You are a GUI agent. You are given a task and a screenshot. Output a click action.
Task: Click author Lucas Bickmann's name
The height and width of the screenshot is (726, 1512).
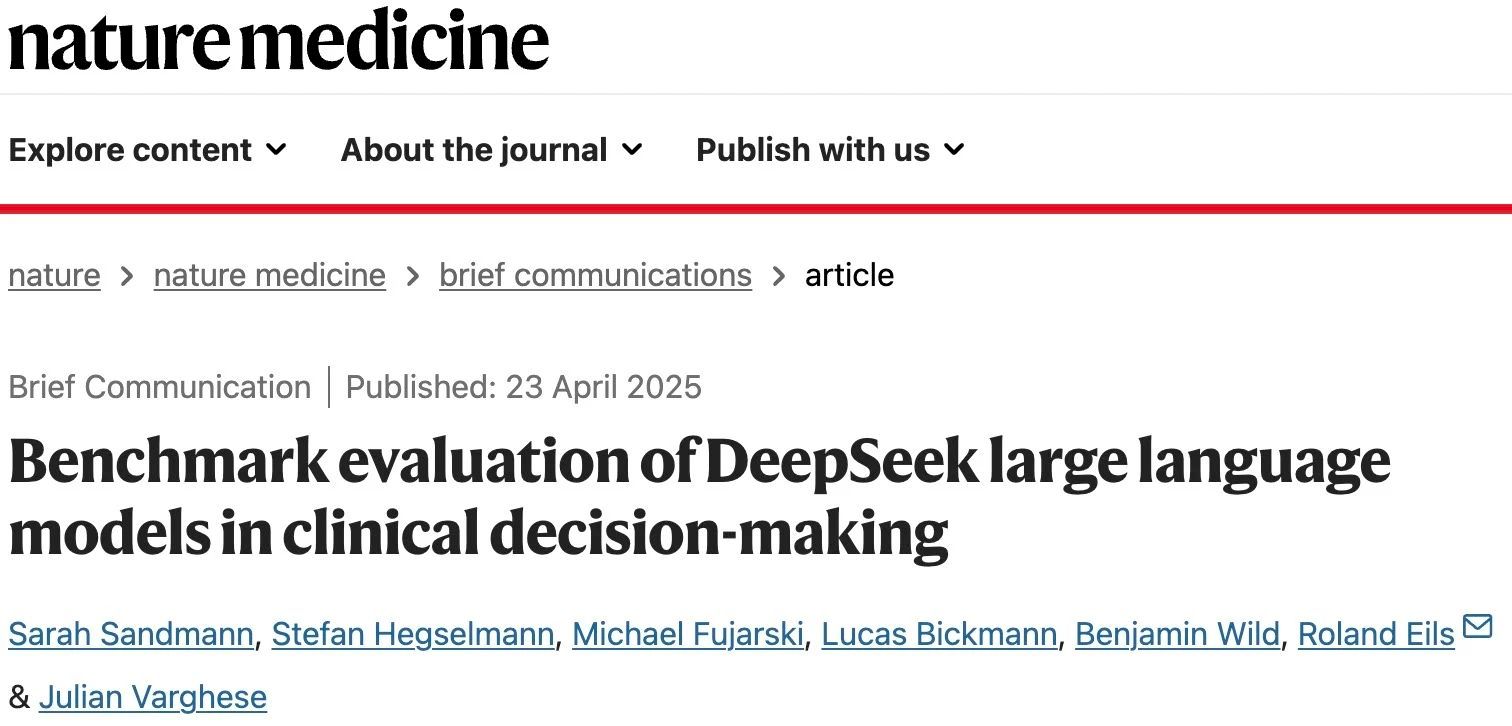[939, 634]
